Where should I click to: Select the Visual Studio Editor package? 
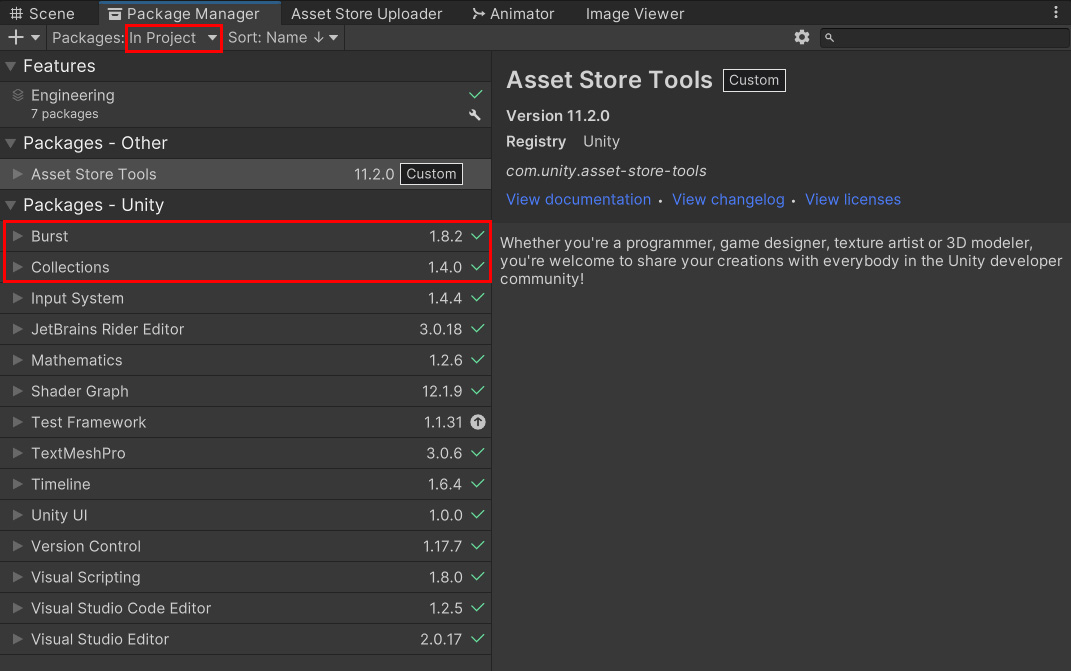tap(245, 639)
